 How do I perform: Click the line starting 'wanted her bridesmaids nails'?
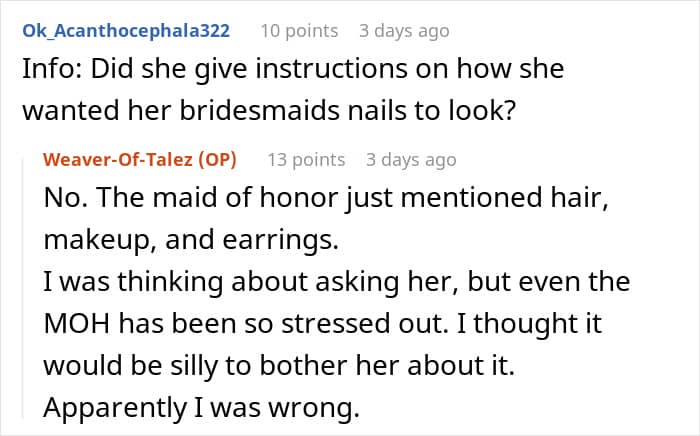(x=268, y=112)
